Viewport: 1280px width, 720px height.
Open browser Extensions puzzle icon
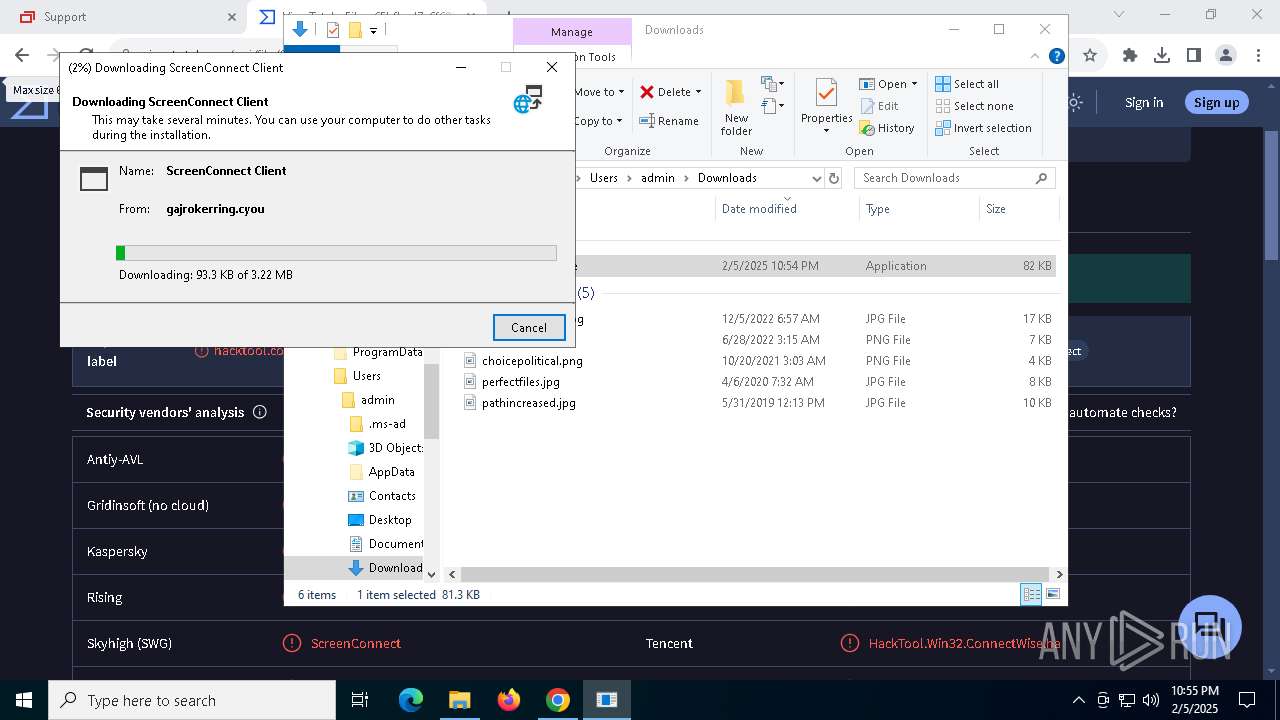1130,56
